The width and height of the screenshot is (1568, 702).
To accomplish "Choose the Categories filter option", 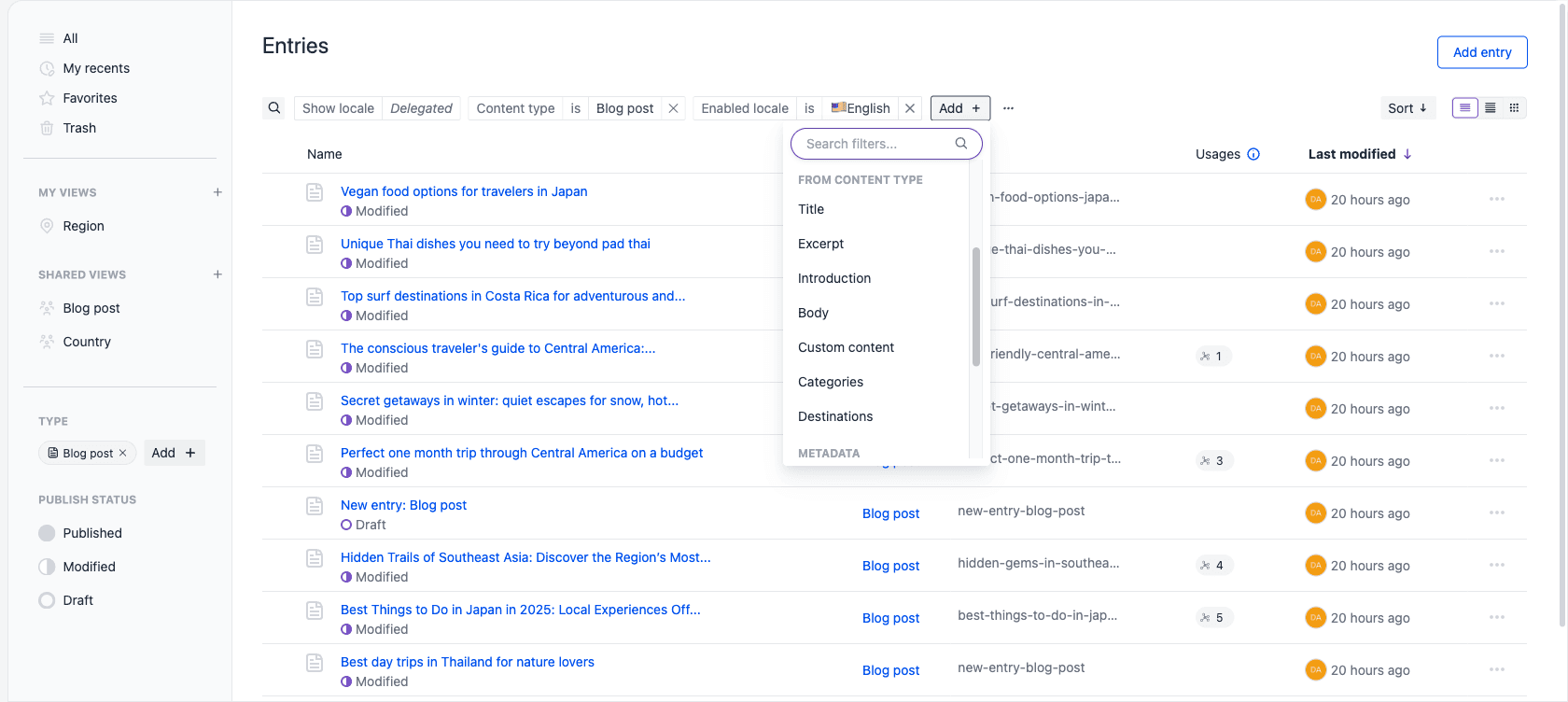I will [x=831, y=382].
